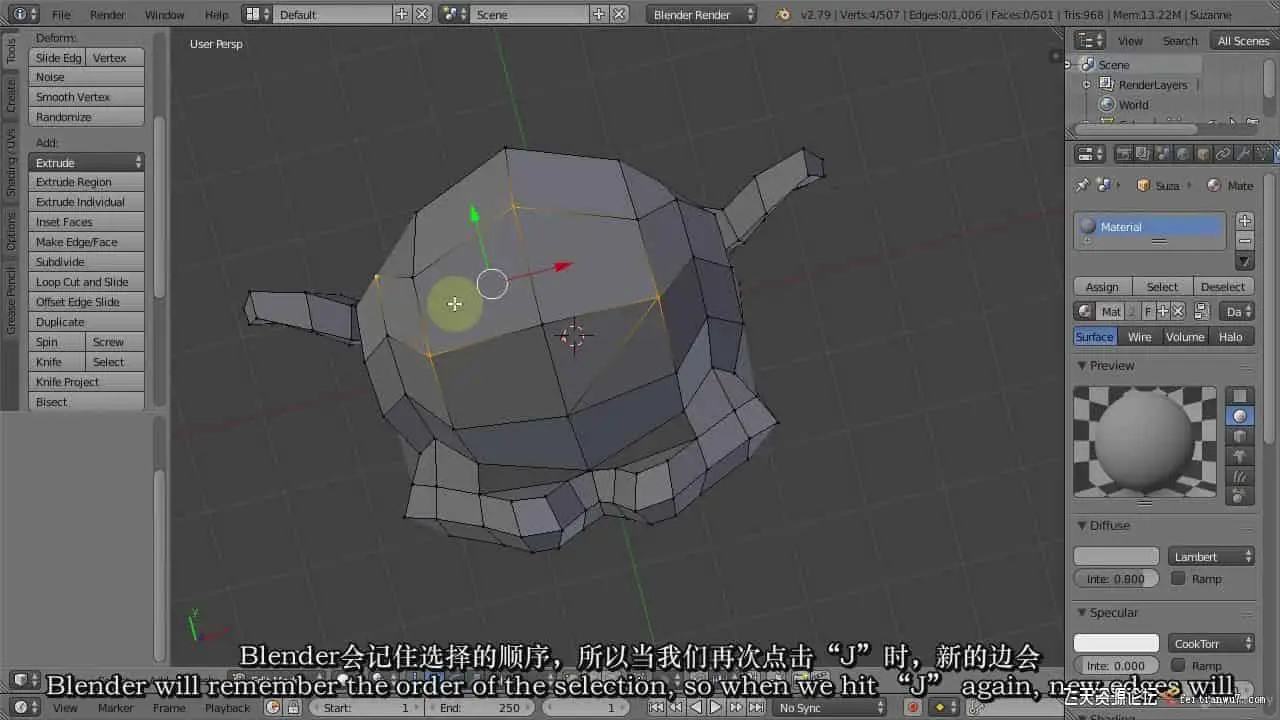The width and height of the screenshot is (1280, 720).
Task: Click the scene browse icon
Action: point(454,14)
